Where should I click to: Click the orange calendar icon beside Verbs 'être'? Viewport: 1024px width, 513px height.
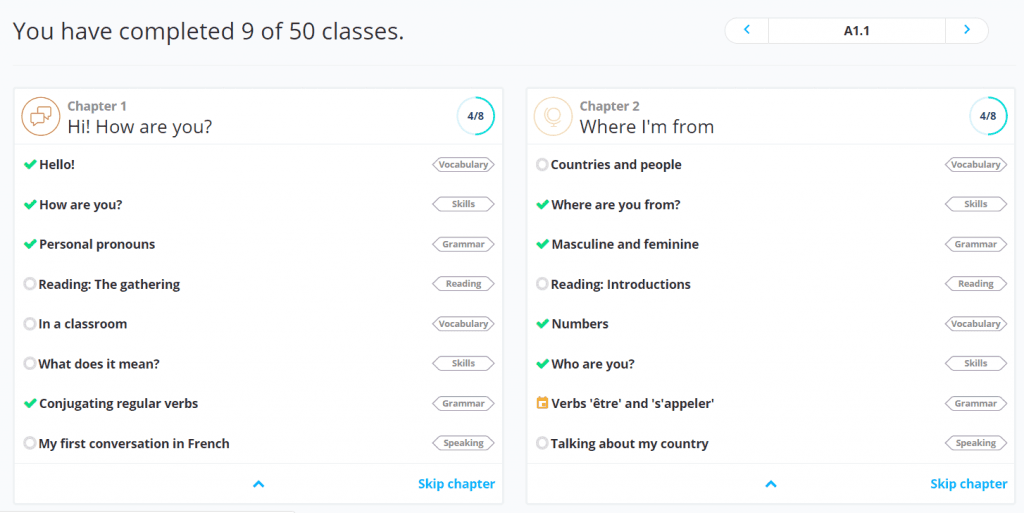(x=542, y=403)
